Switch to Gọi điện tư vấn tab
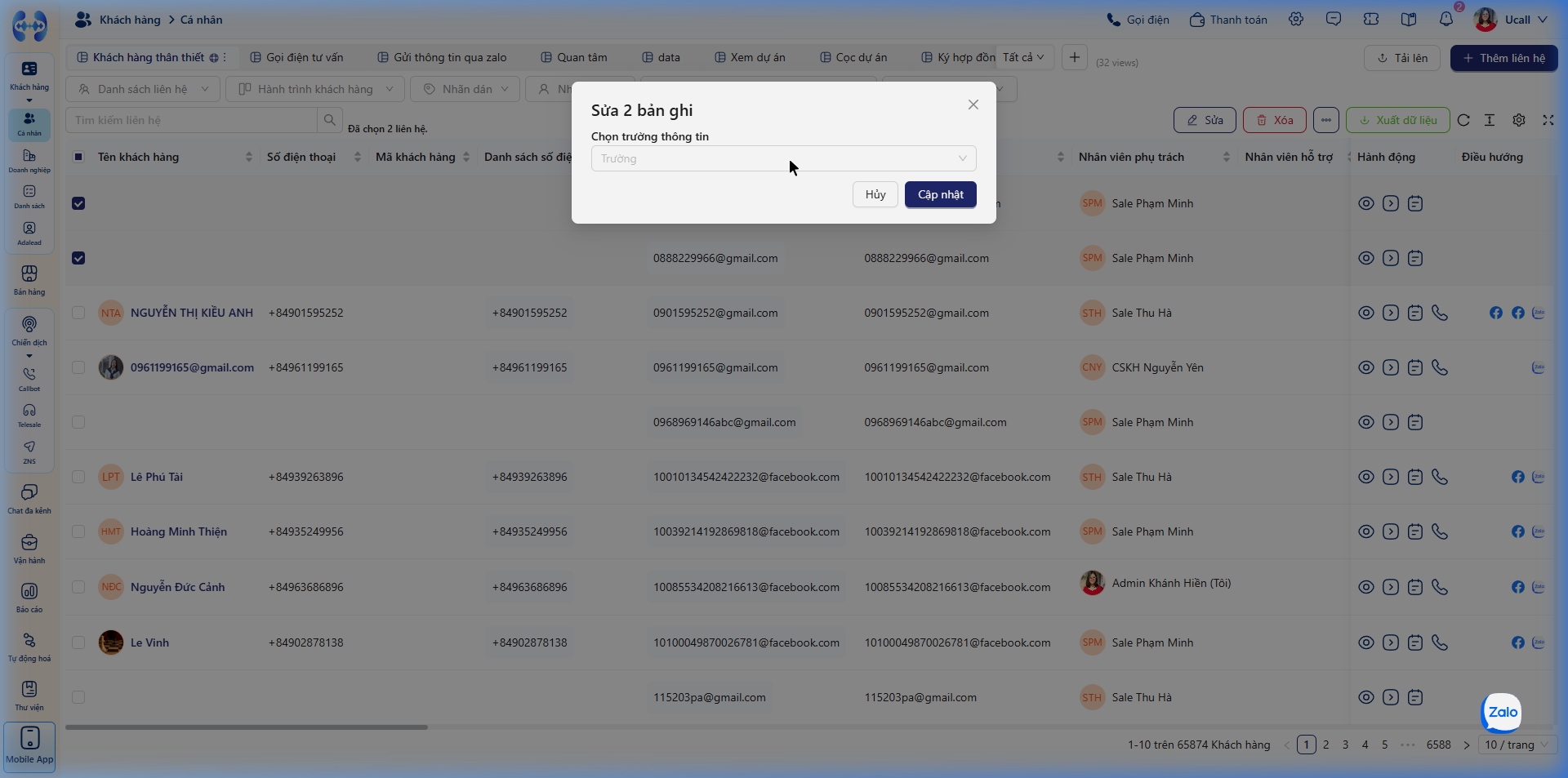The height and width of the screenshot is (778, 1568). (x=297, y=57)
